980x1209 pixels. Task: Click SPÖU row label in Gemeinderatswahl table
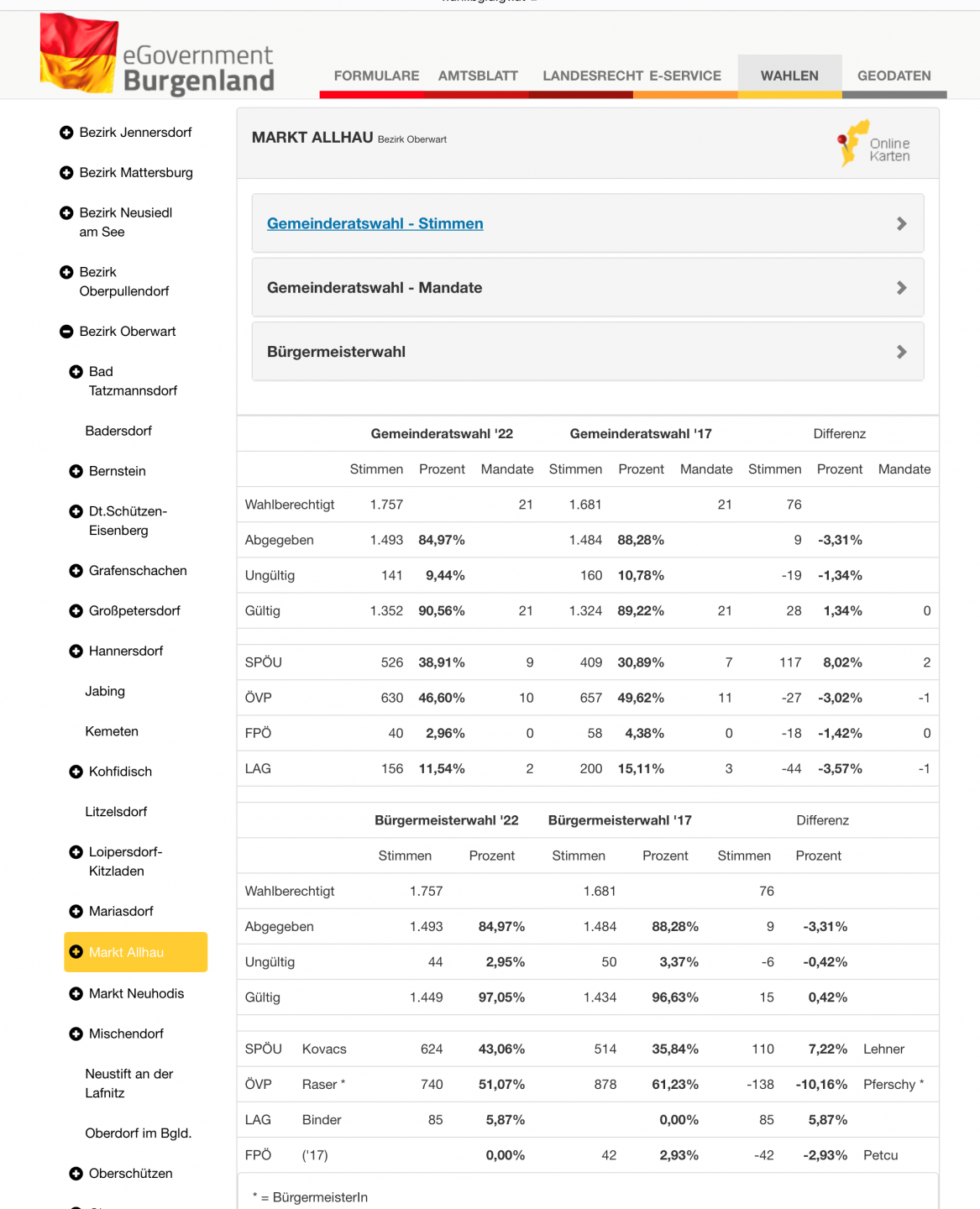click(x=264, y=662)
